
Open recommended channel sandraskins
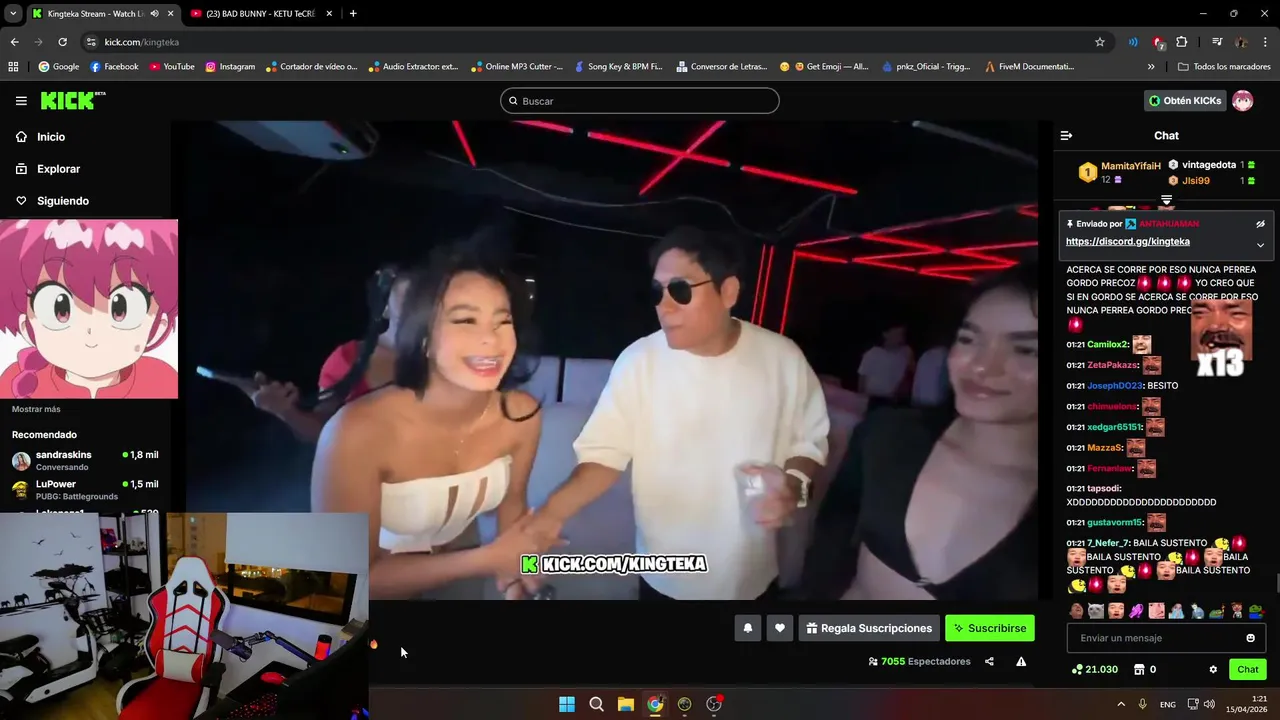[x=85, y=460]
